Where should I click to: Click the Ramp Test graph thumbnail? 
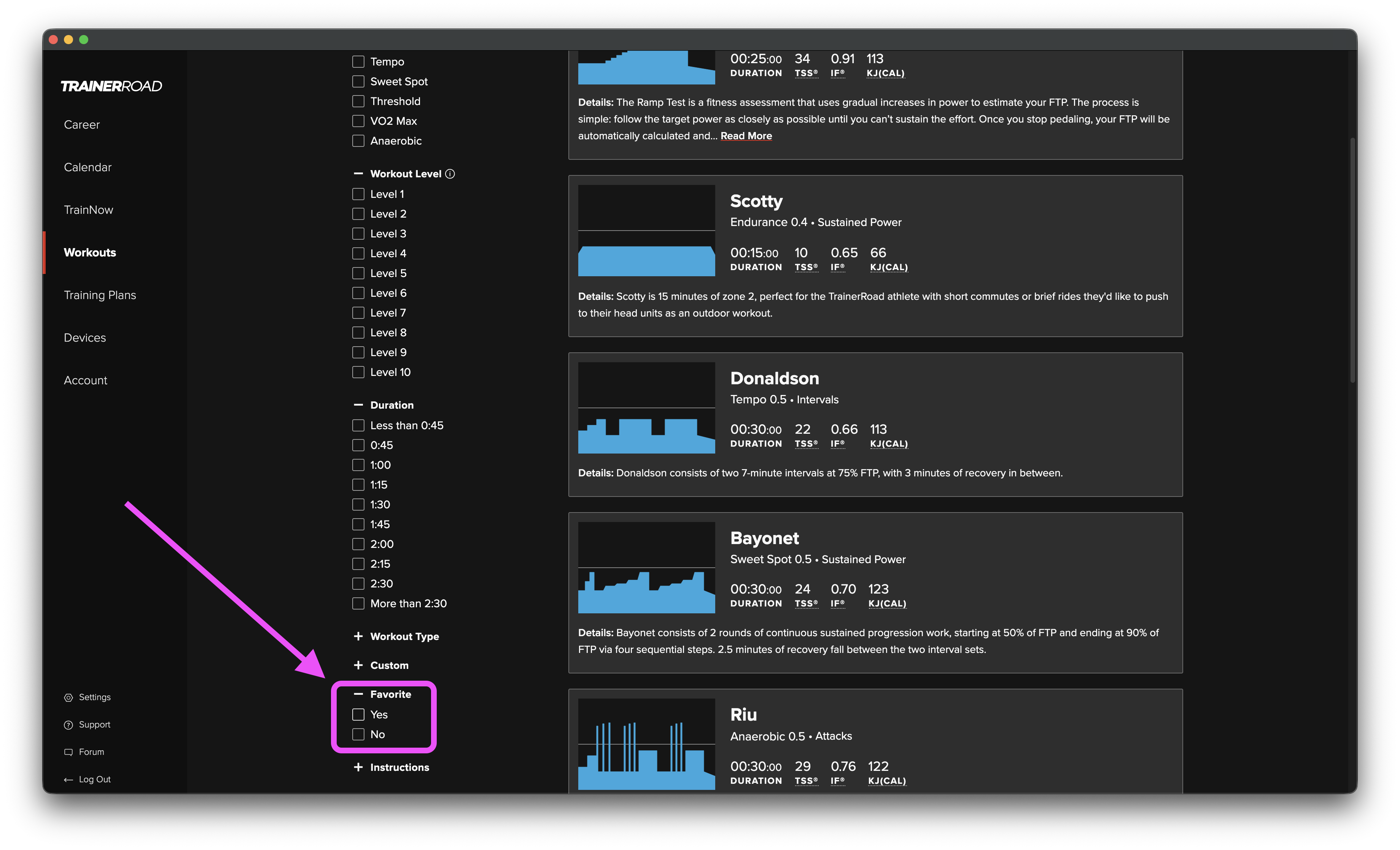pyautogui.click(x=647, y=68)
